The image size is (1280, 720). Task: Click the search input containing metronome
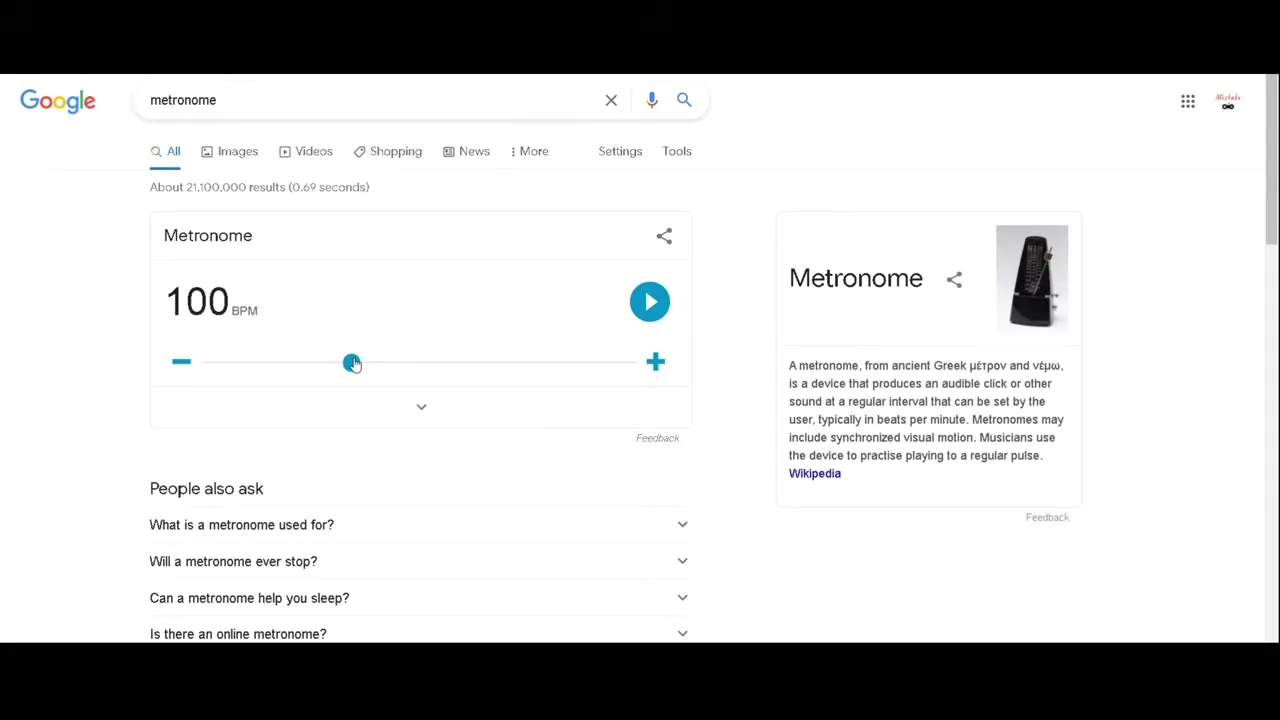370,100
